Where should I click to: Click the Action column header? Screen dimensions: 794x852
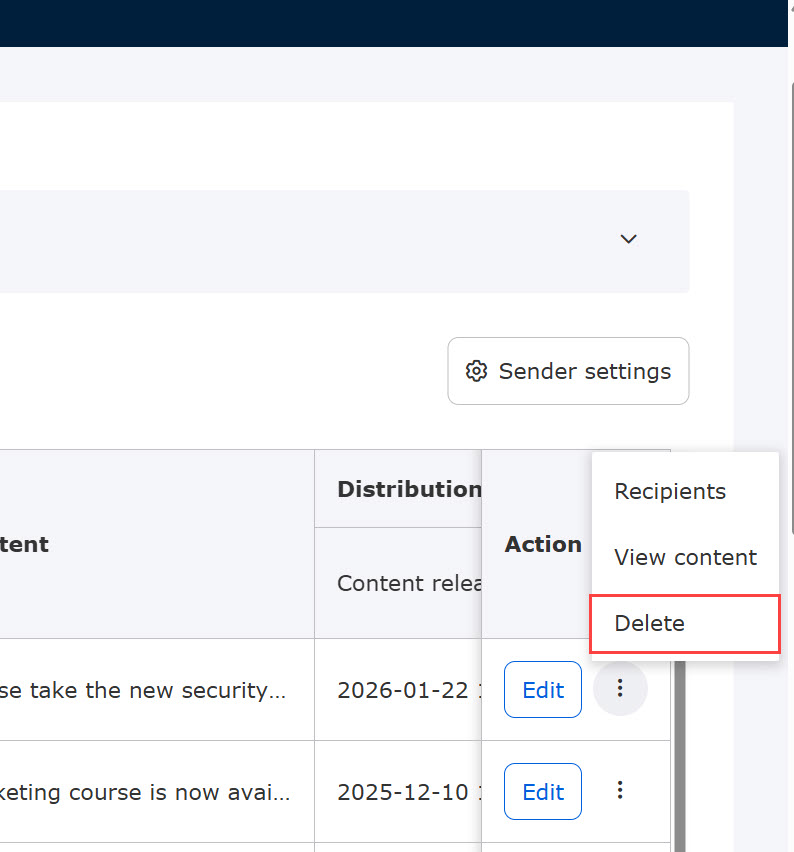(542, 544)
